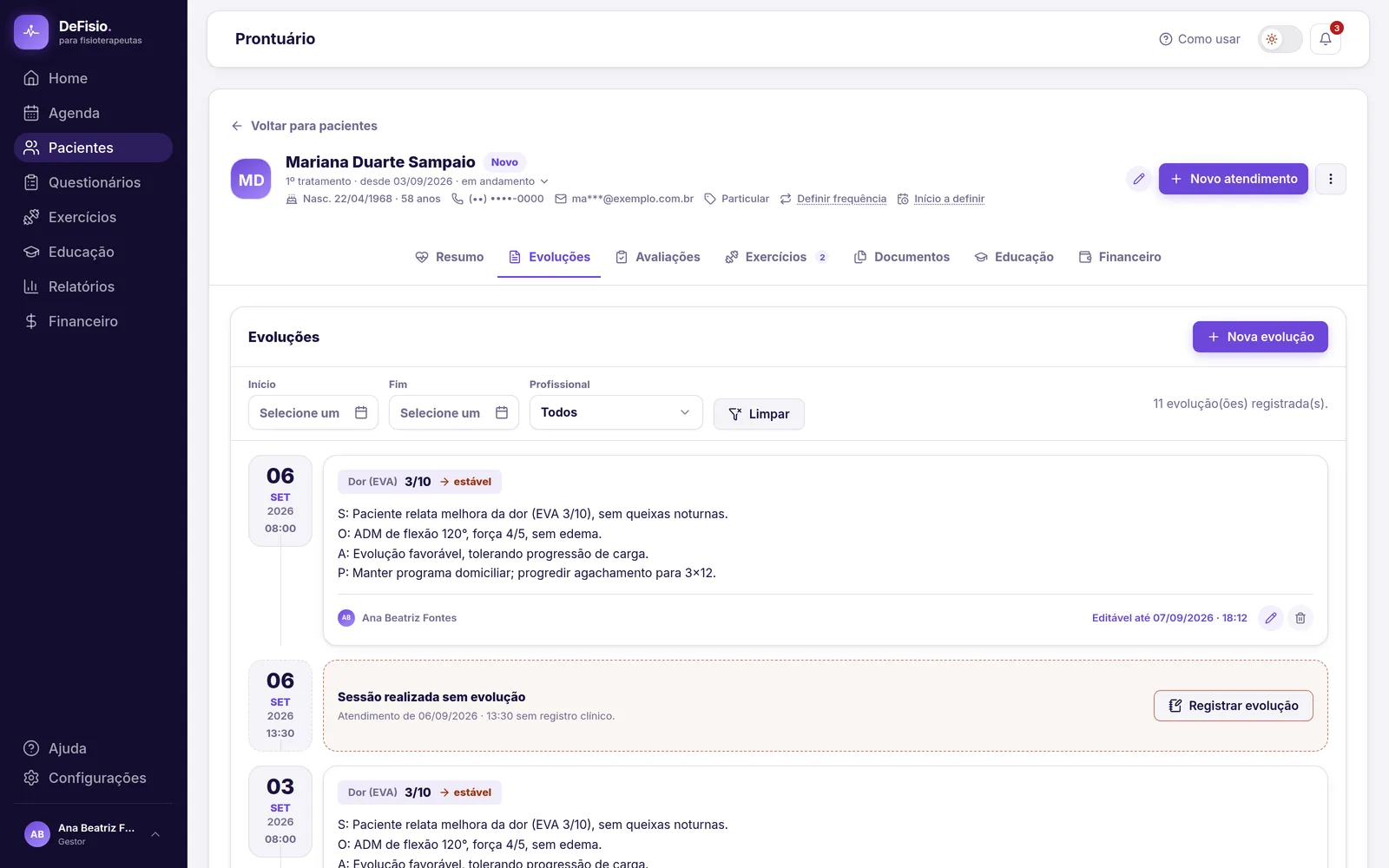
Task: Open Início date calendar icon
Action: tap(361, 412)
